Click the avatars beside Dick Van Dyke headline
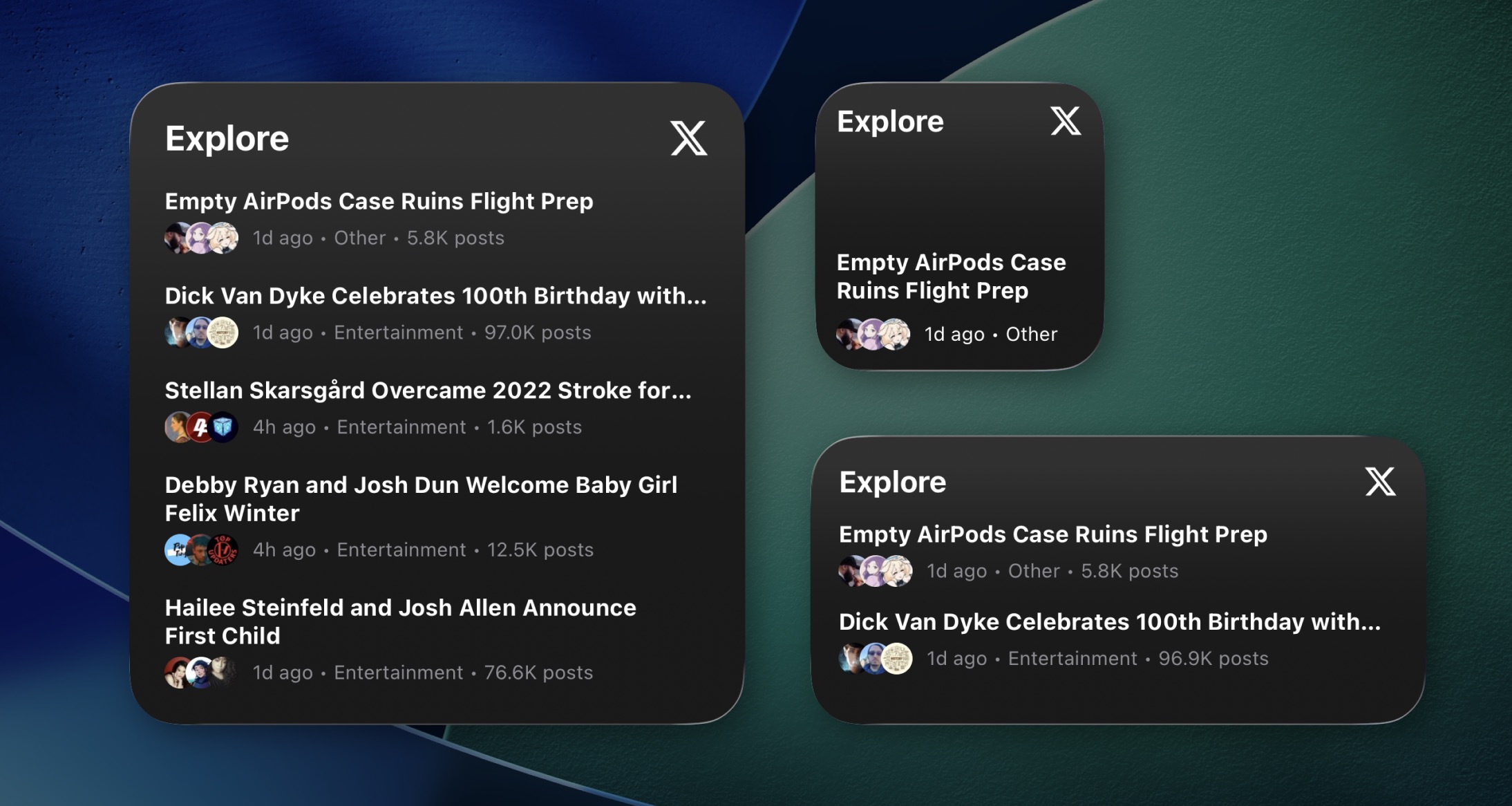 [202, 332]
